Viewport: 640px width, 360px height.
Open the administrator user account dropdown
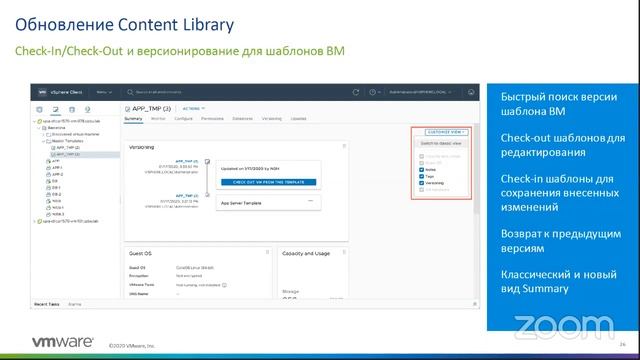tap(420, 92)
